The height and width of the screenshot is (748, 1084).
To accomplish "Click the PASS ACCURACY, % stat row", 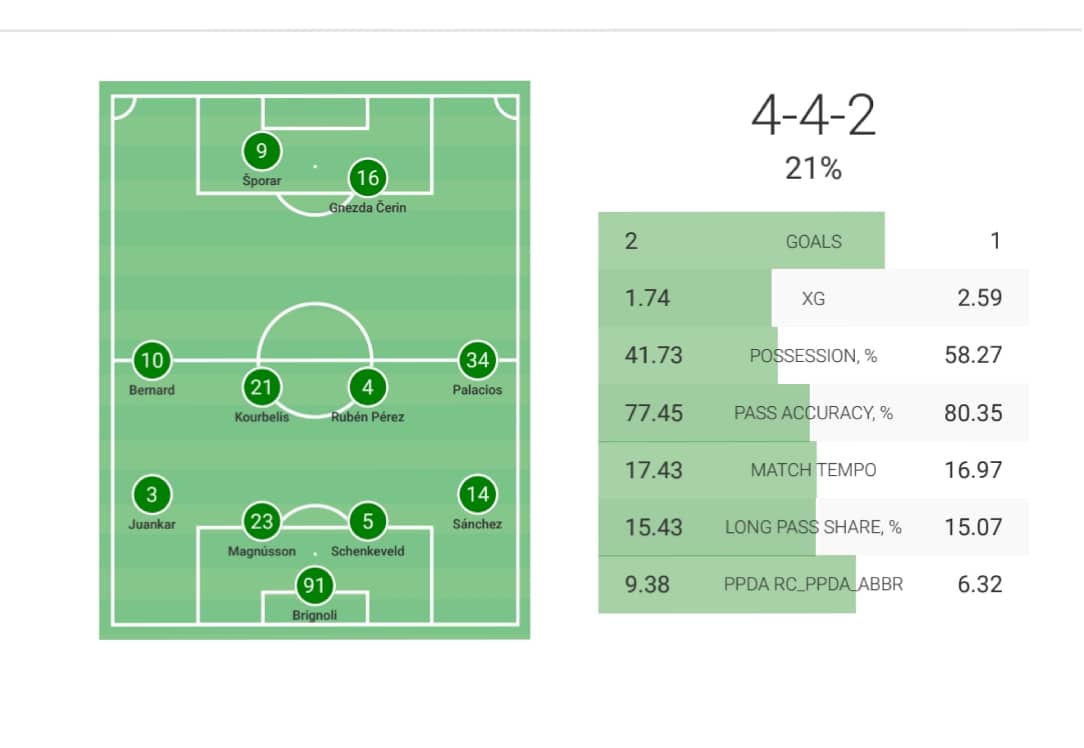I will (813, 413).
